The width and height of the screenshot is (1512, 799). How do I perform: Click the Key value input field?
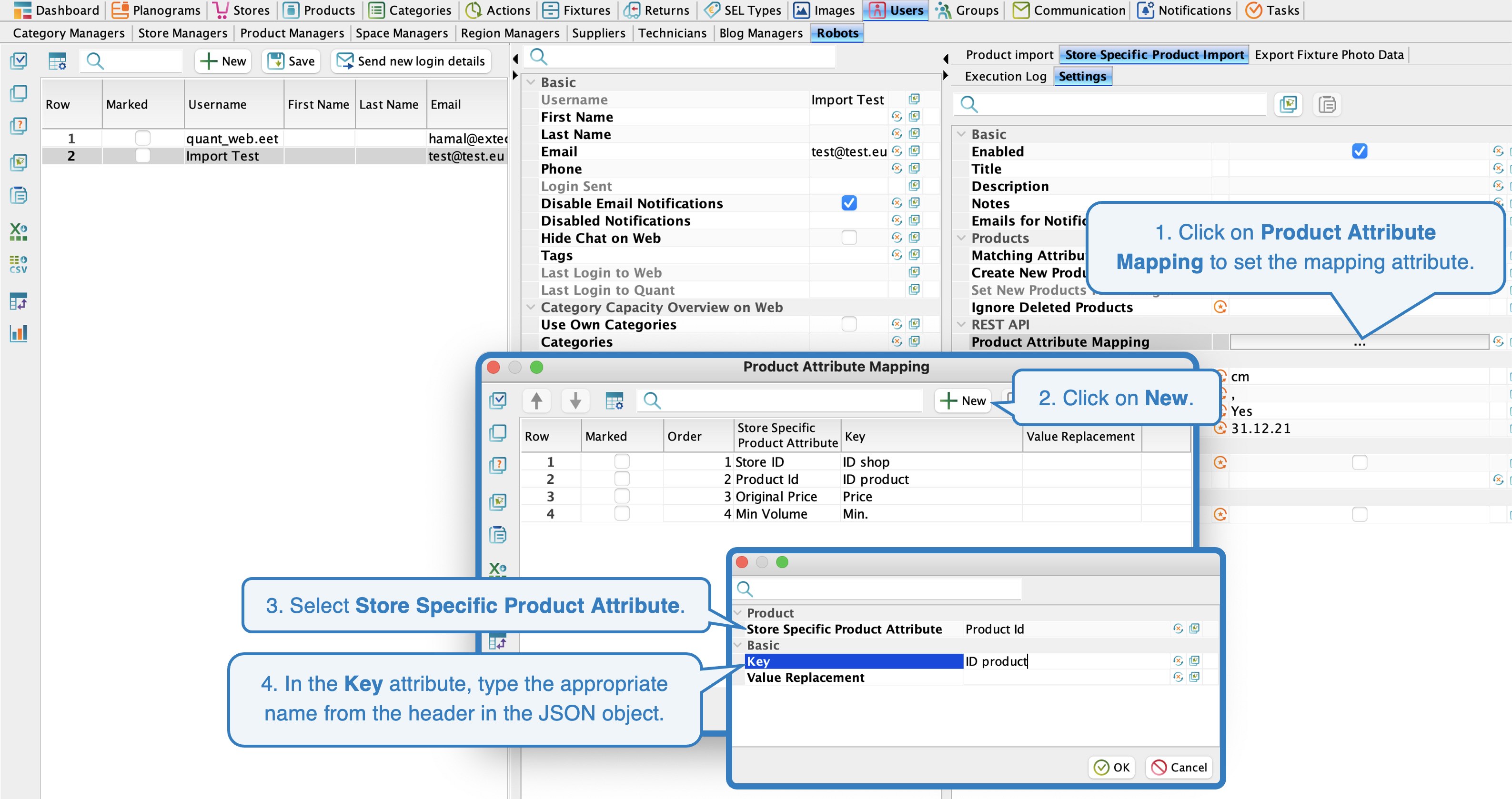pos(1065,661)
